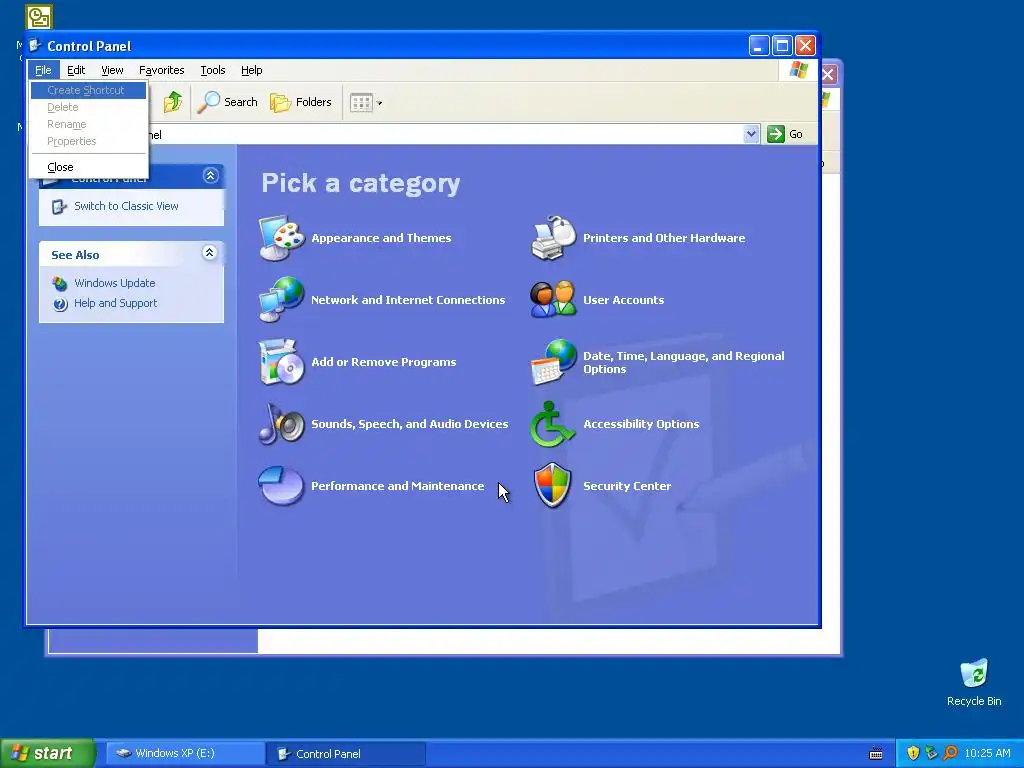Viewport: 1024px width, 768px height.
Task: Open Network and Internet Connections globe icon
Action: point(281,300)
